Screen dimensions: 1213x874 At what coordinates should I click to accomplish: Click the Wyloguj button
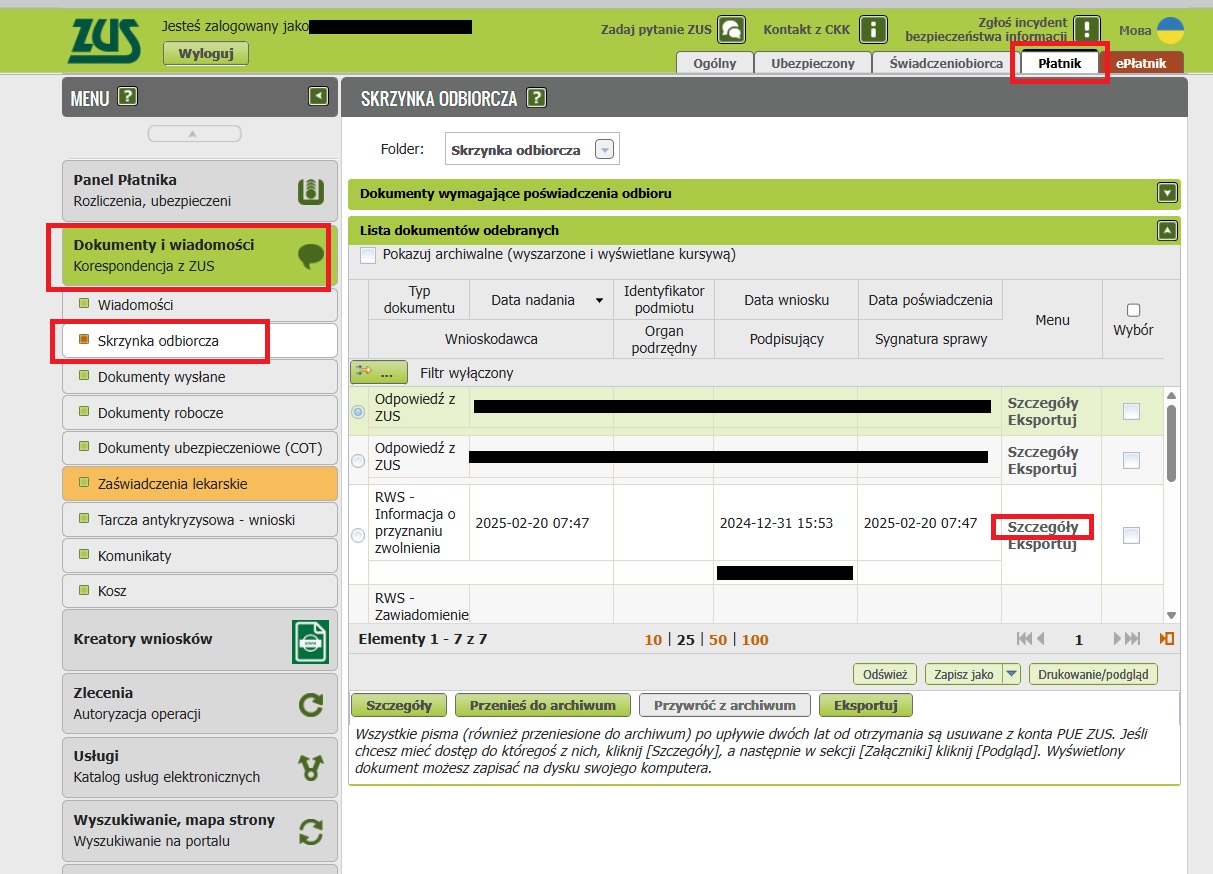point(205,54)
